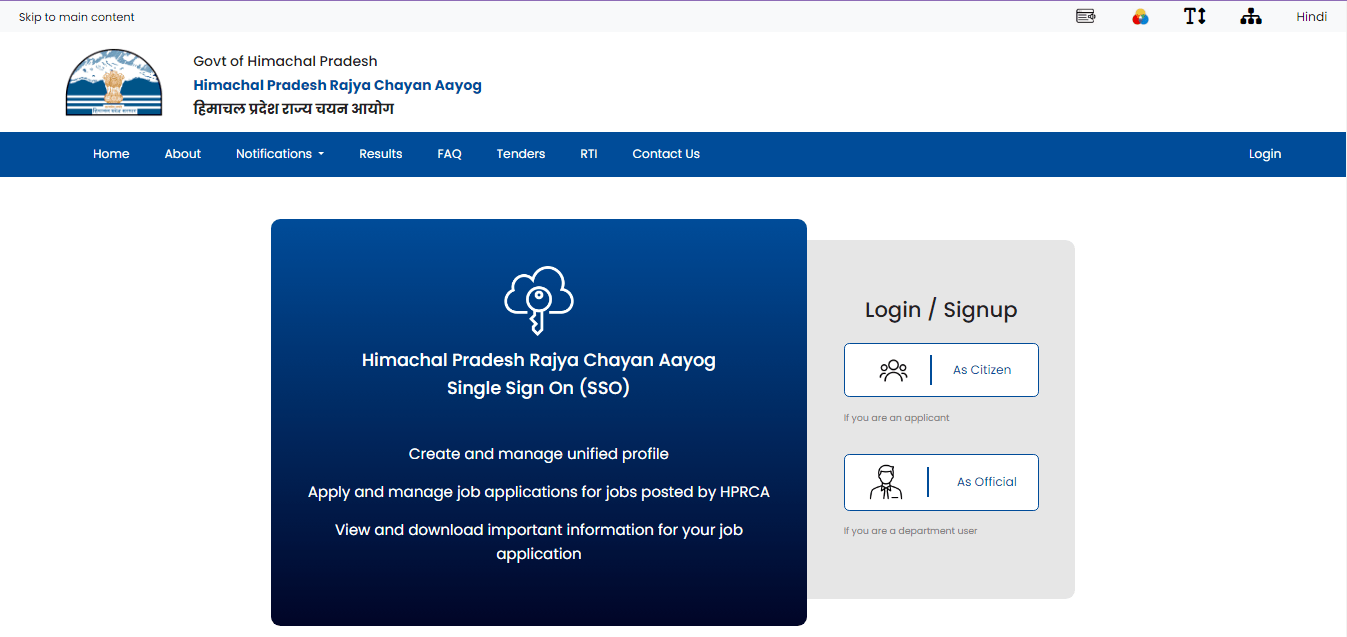
Task: Open the FAQ page
Action: 449,154
